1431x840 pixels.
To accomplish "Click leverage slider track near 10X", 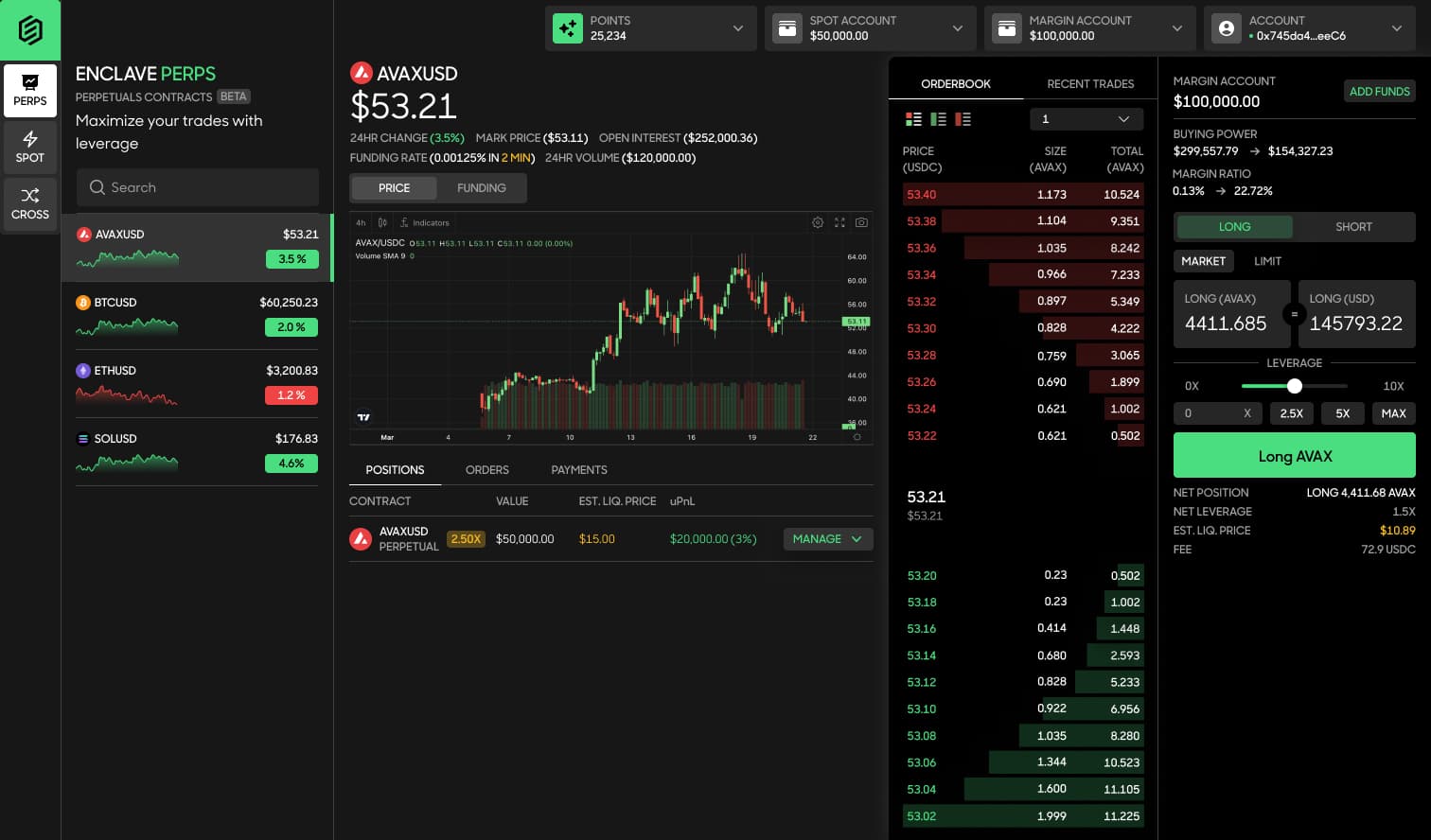I will 1344,386.
